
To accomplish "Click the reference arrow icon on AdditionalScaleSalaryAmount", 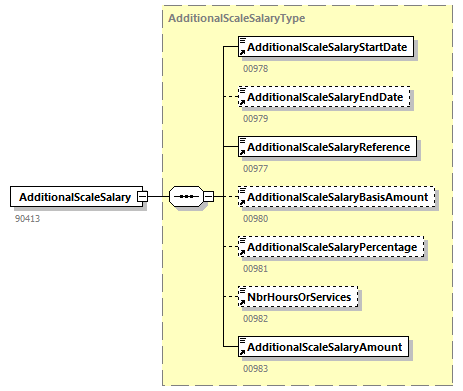I will [x=242, y=352].
